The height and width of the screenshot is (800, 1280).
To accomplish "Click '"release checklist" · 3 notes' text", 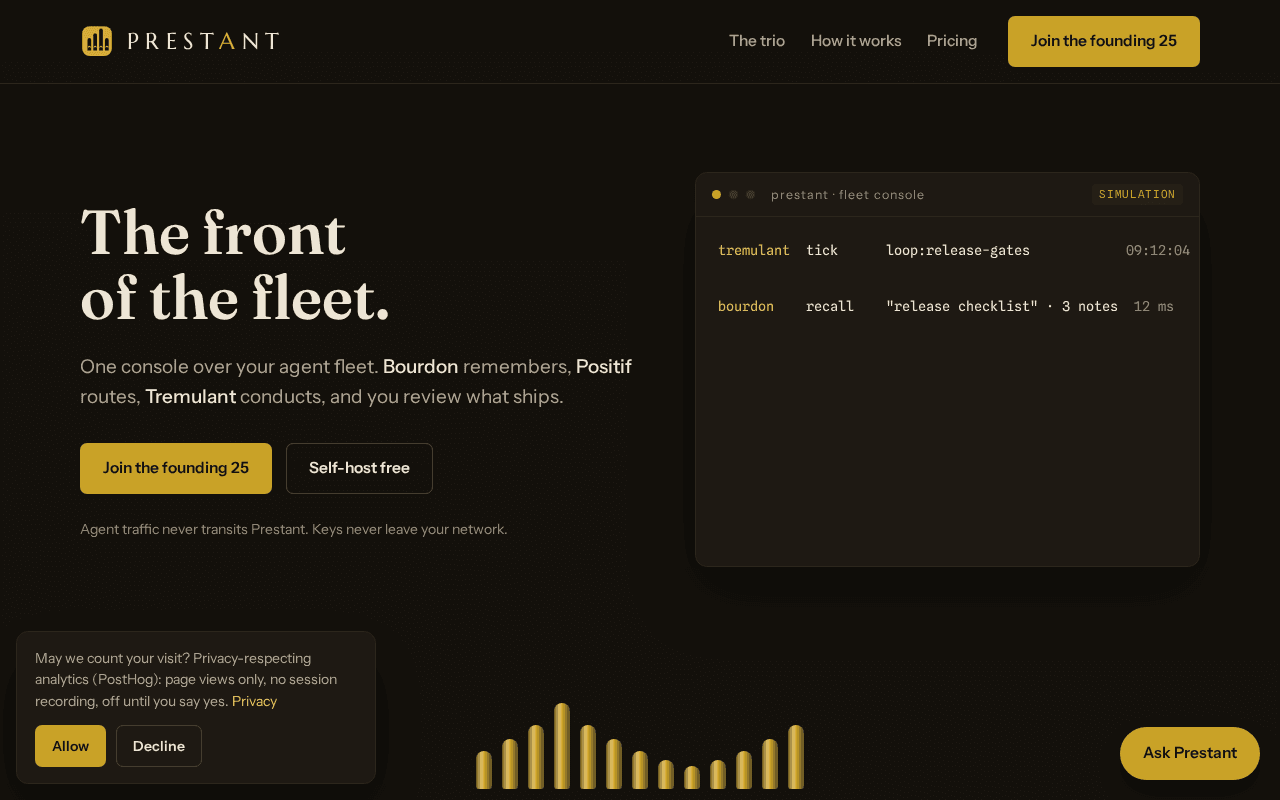I will (1002, 306).
